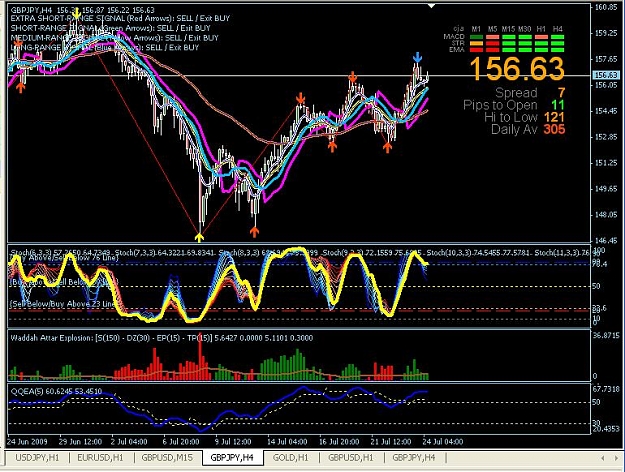Click the 20.4353 QQEA scale value
Screen dimensions: 625x472
pyautogui.click(x=606, y=429)
